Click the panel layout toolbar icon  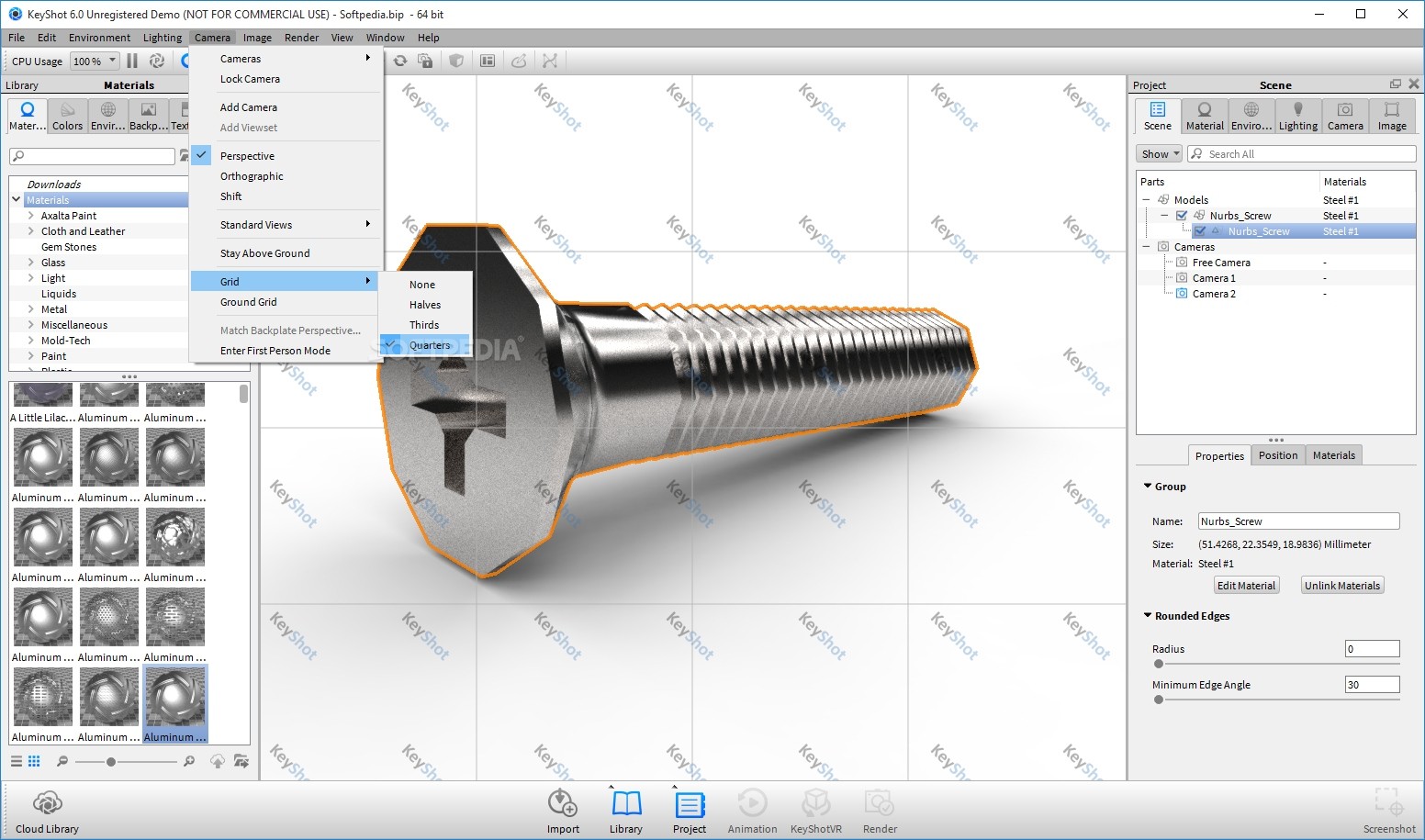click(x=488, y=61)
